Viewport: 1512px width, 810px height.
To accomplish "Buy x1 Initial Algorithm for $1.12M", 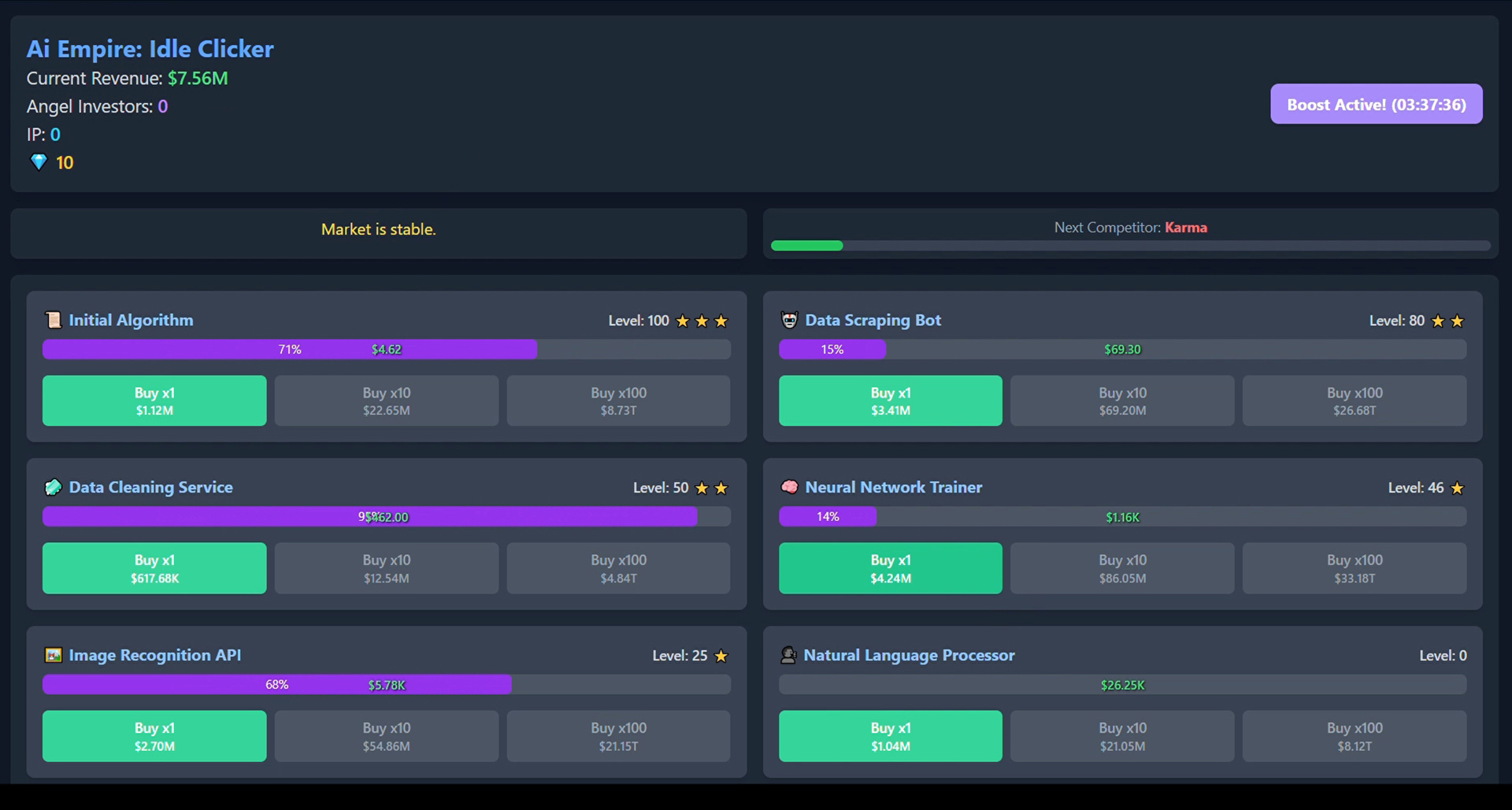I will pyautogui.click(x=154, y=401).
